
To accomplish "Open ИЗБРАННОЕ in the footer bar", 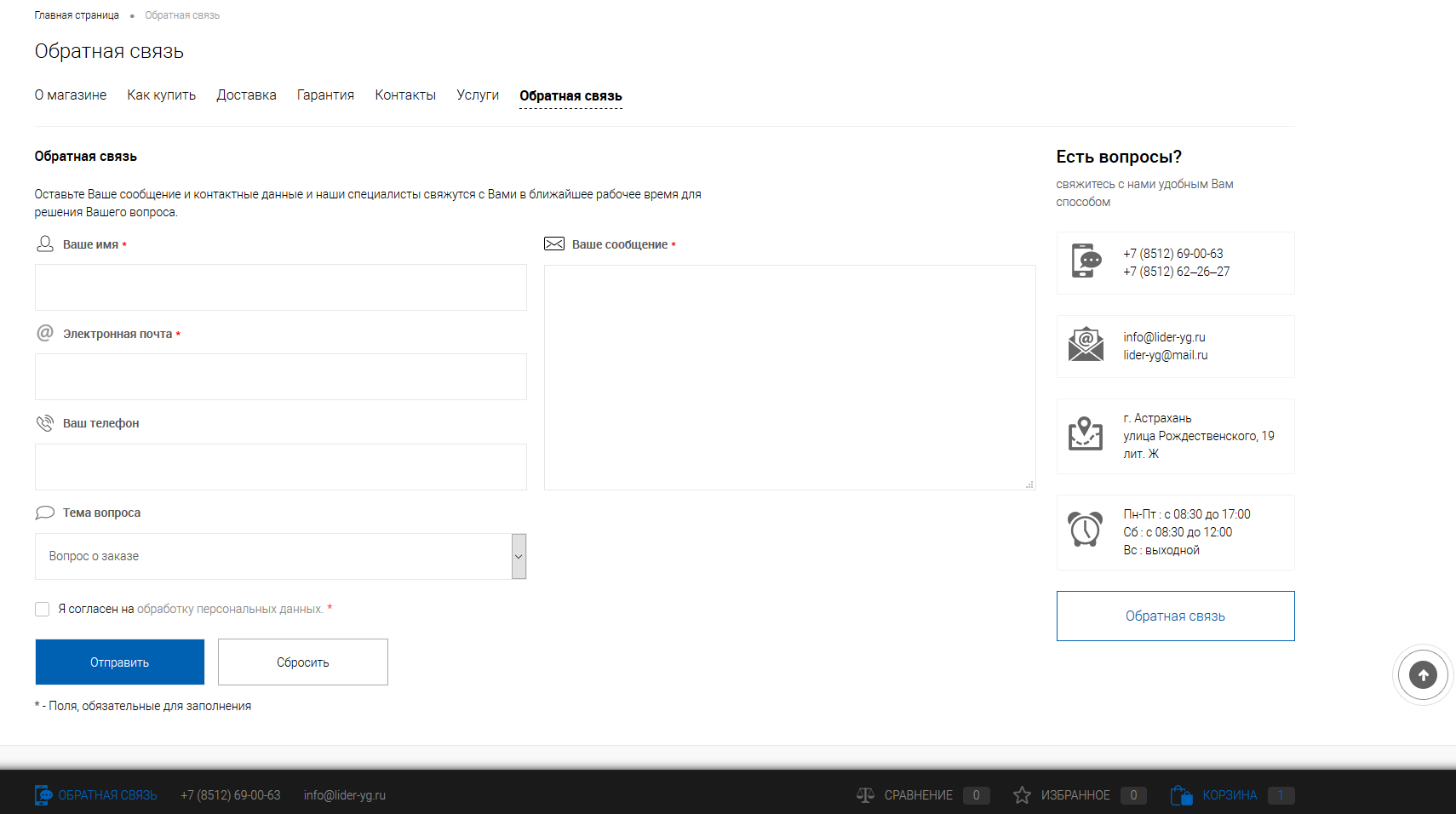I will 1075,795.
